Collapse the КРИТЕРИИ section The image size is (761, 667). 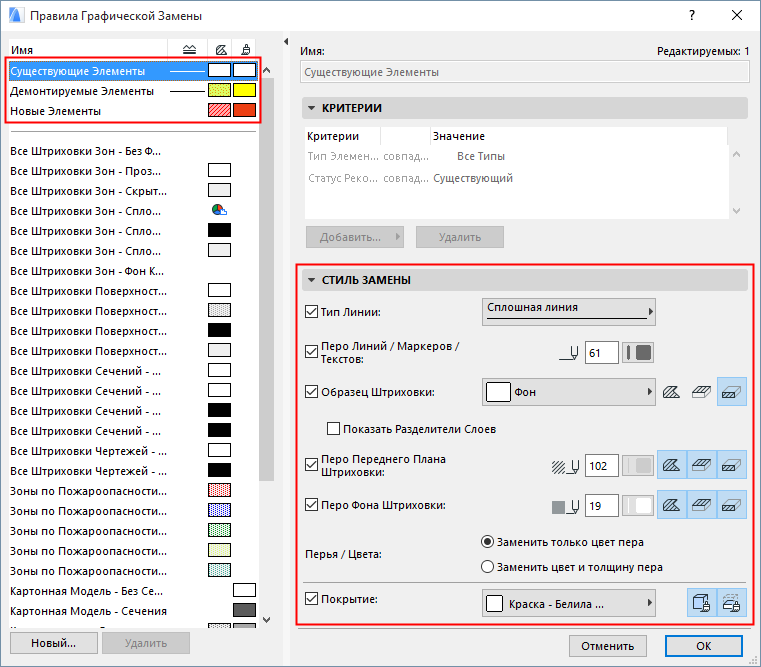tap(312, 108)
